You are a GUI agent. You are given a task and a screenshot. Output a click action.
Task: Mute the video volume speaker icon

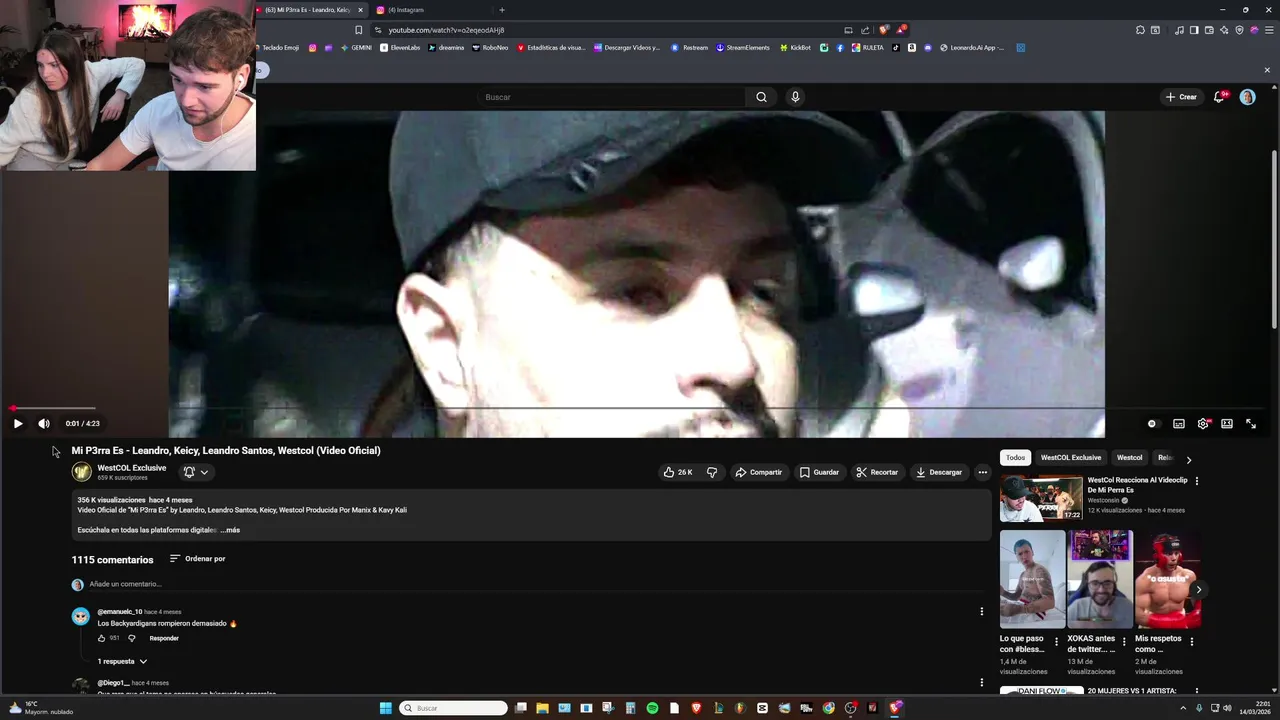(43, 424)
